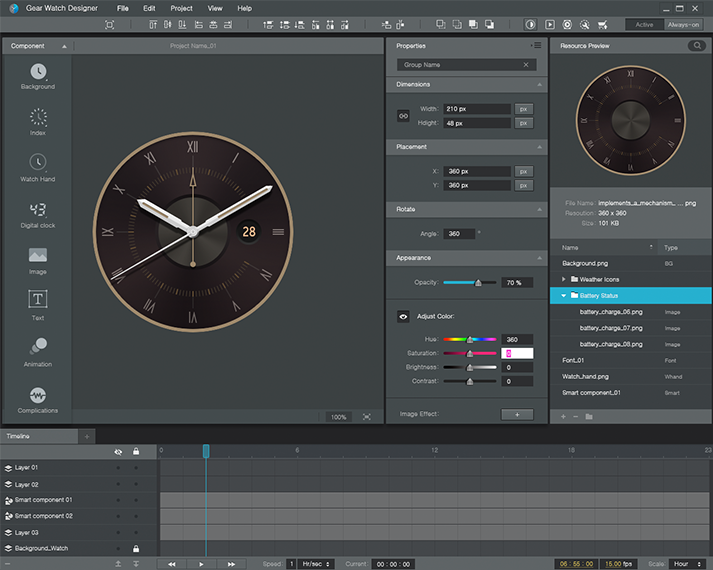Click the Resource Preview search icon

click(x=695, y=46)
